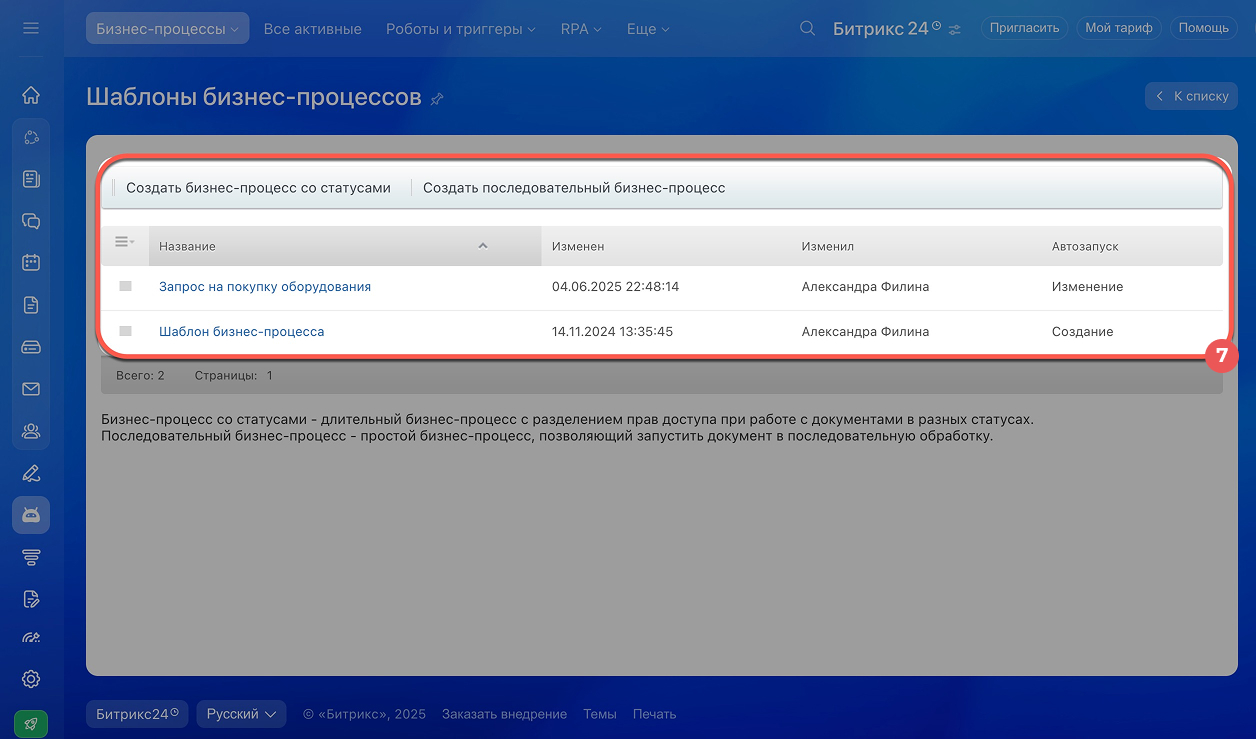
Task: Open the drive icon in the sidebar
Action: click(31, 347)
